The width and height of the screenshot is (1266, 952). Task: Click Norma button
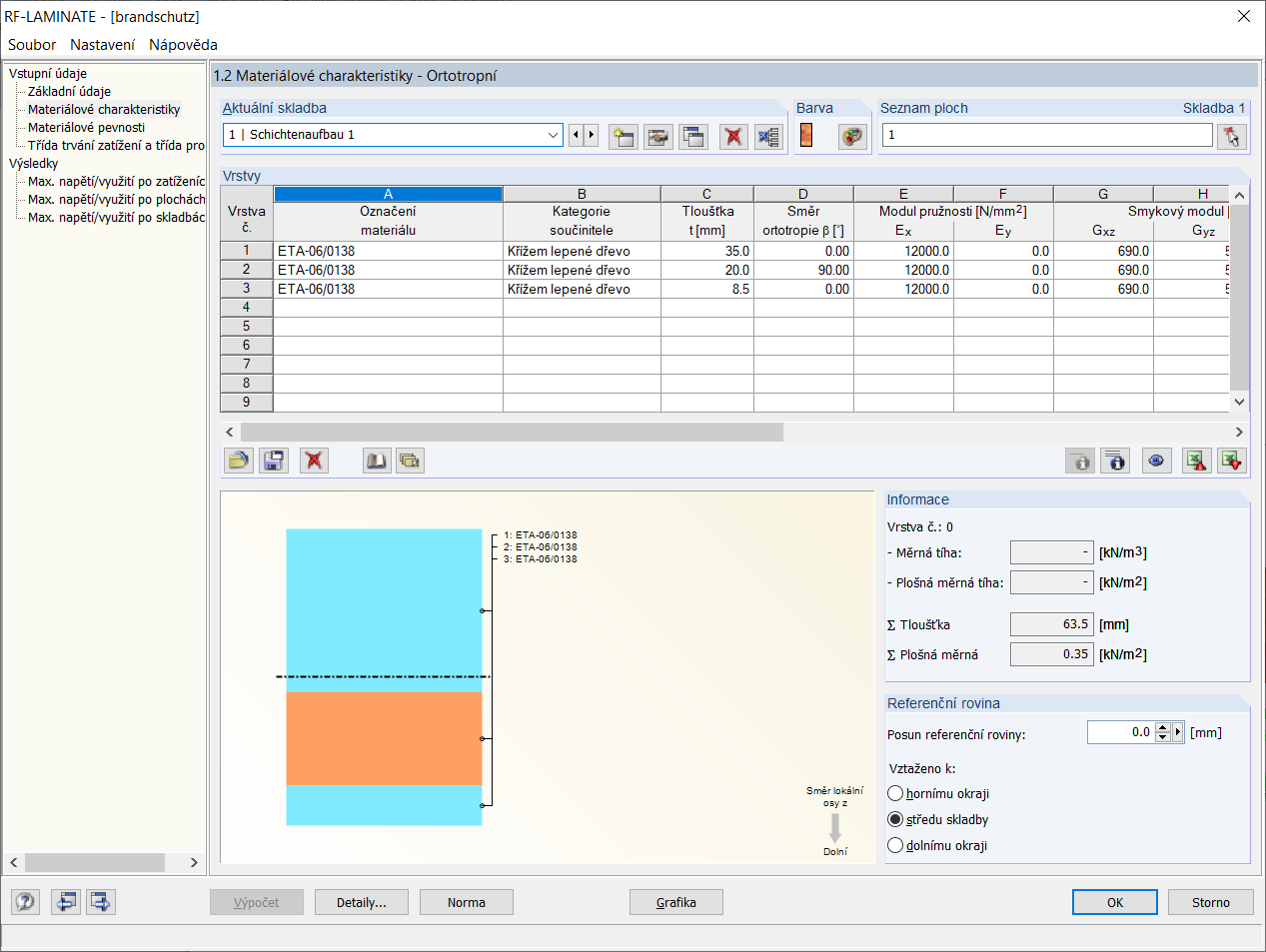click(x=467, y=902)
